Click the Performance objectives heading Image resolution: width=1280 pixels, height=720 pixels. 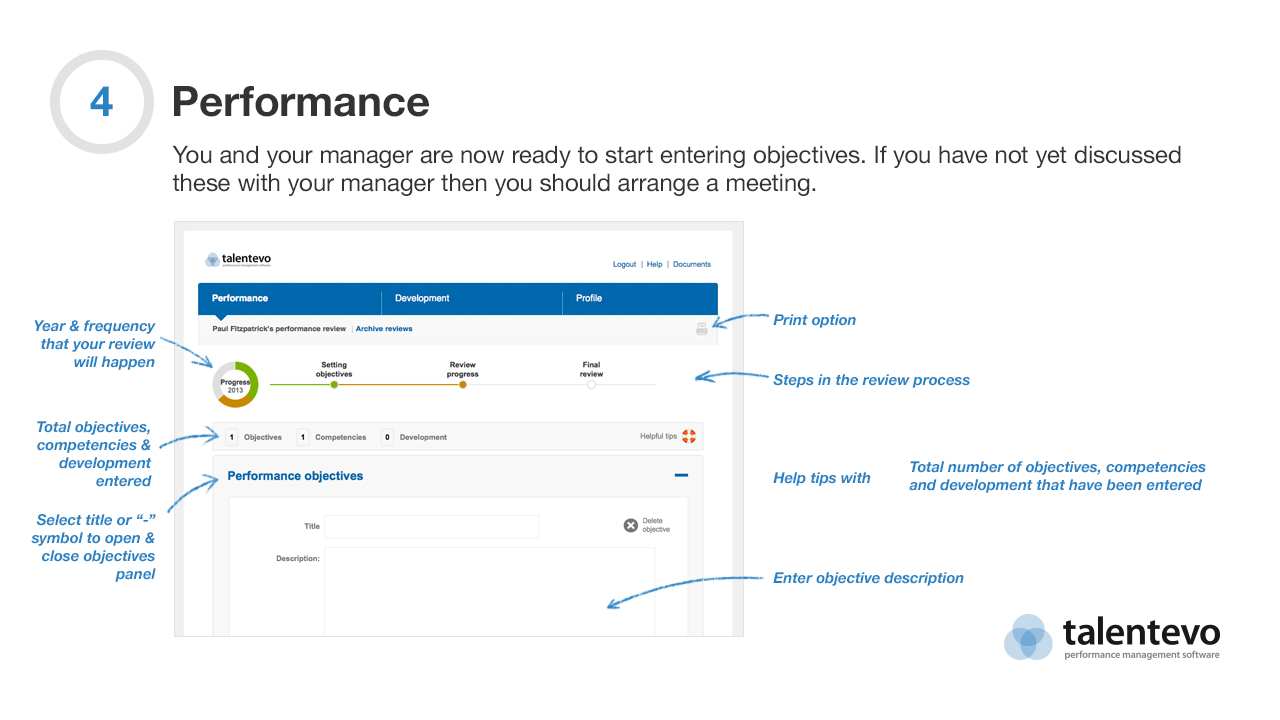point(295,476)
